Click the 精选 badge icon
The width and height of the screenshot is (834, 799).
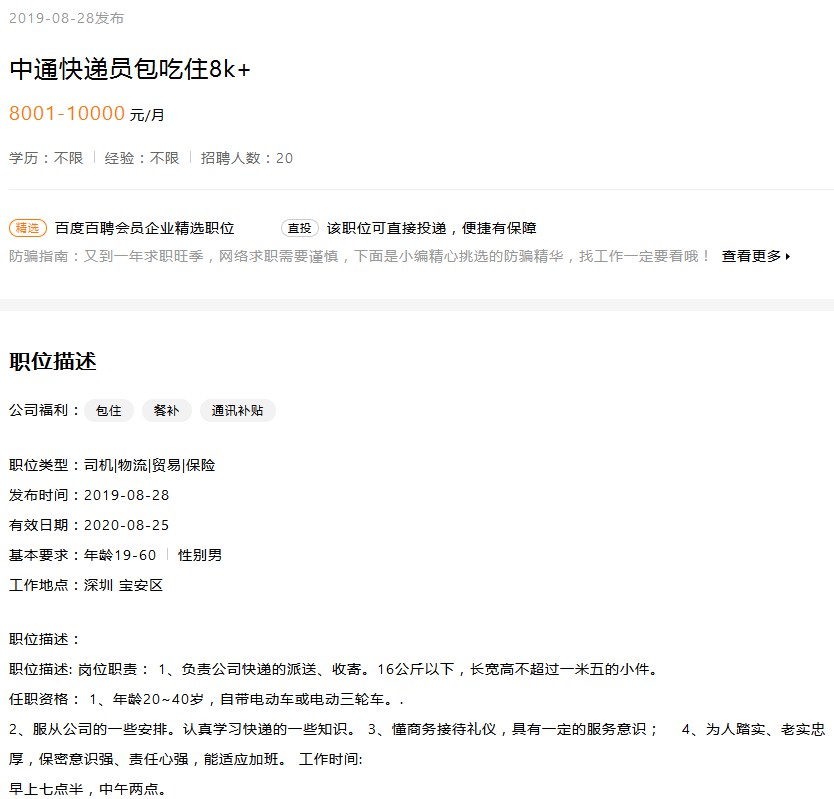28,228
